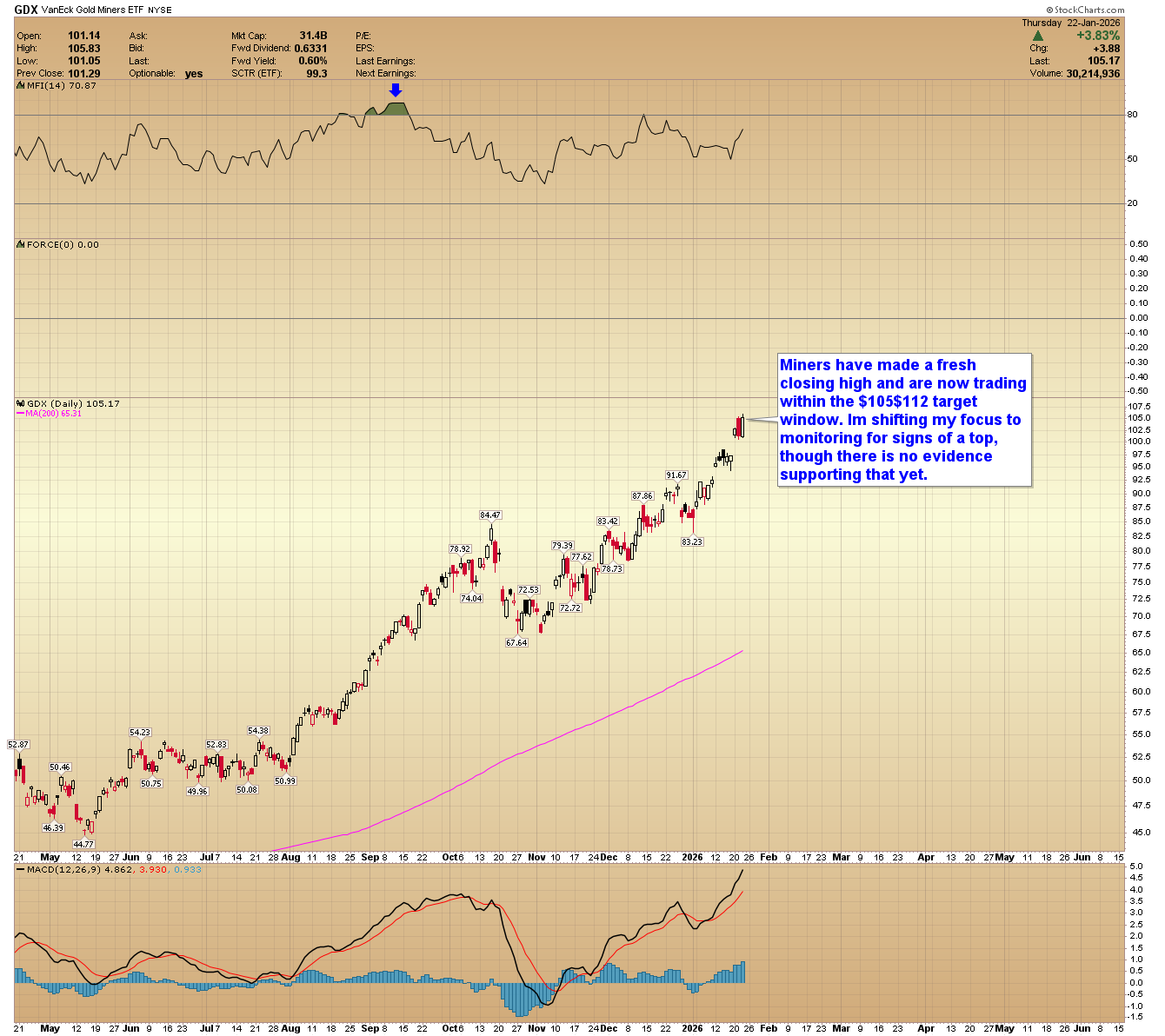
Task: Click the Open value 101.14
Action: [84, 36]
